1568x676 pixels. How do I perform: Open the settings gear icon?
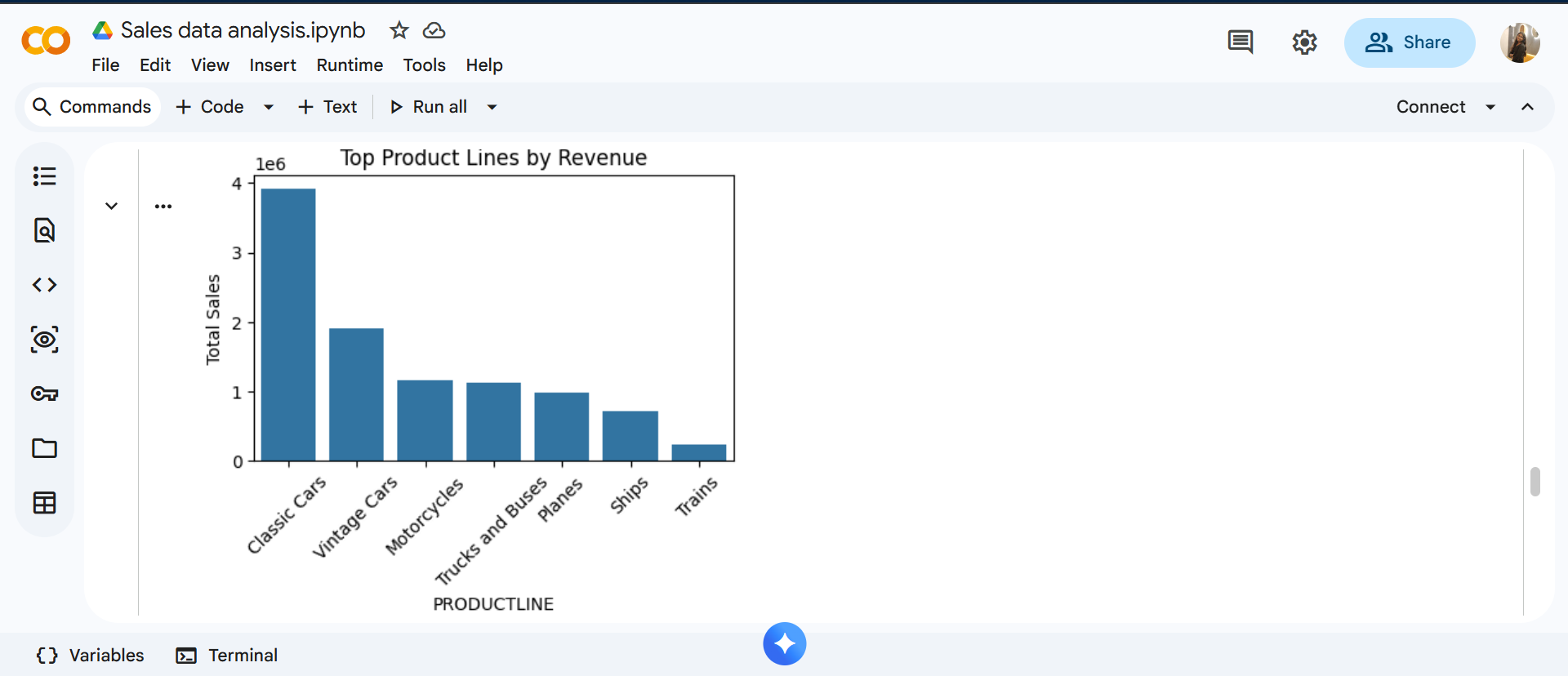pos(1304,42)
